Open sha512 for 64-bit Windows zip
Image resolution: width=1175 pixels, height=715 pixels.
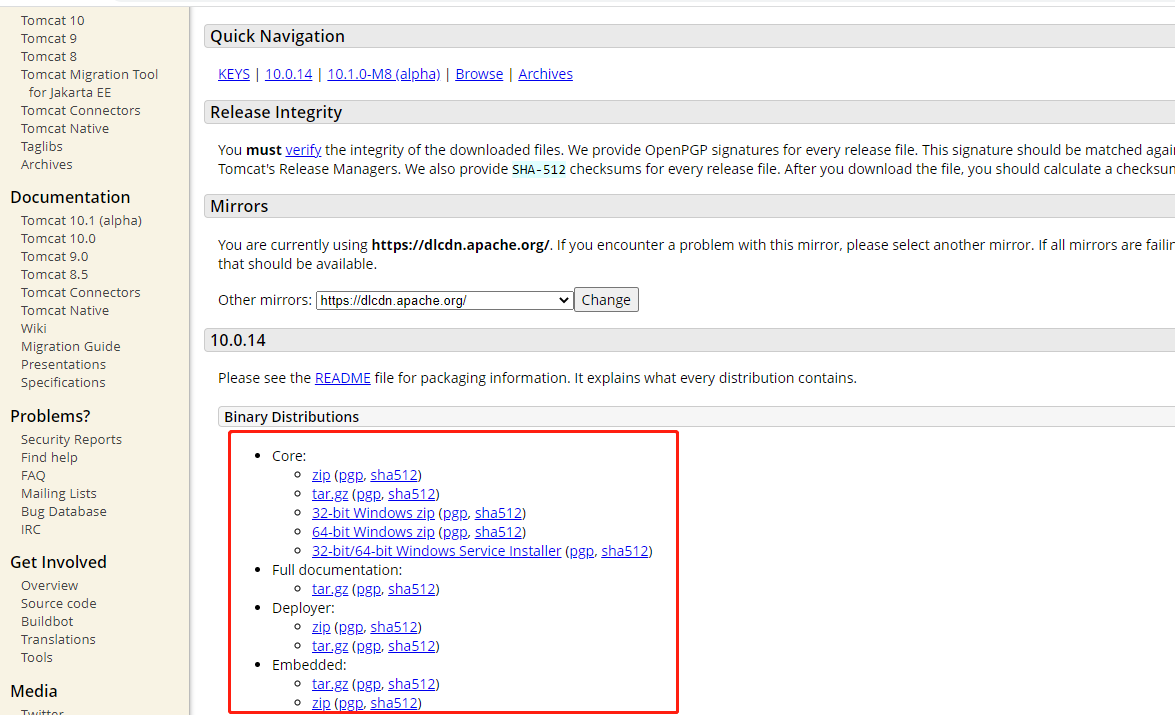point(498,532)
